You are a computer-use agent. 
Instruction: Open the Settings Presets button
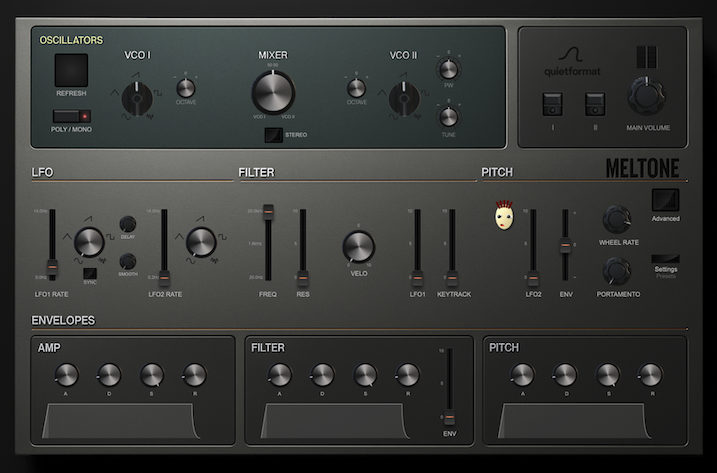pos(665,259)
